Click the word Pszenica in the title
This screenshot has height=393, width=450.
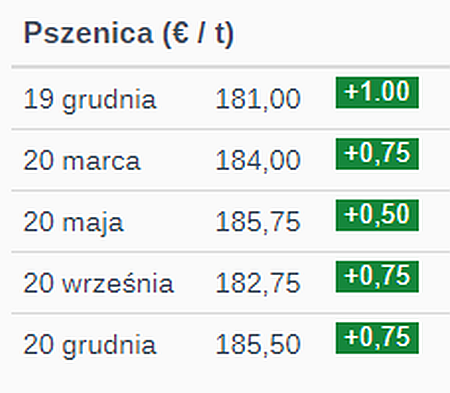(88, 33)
